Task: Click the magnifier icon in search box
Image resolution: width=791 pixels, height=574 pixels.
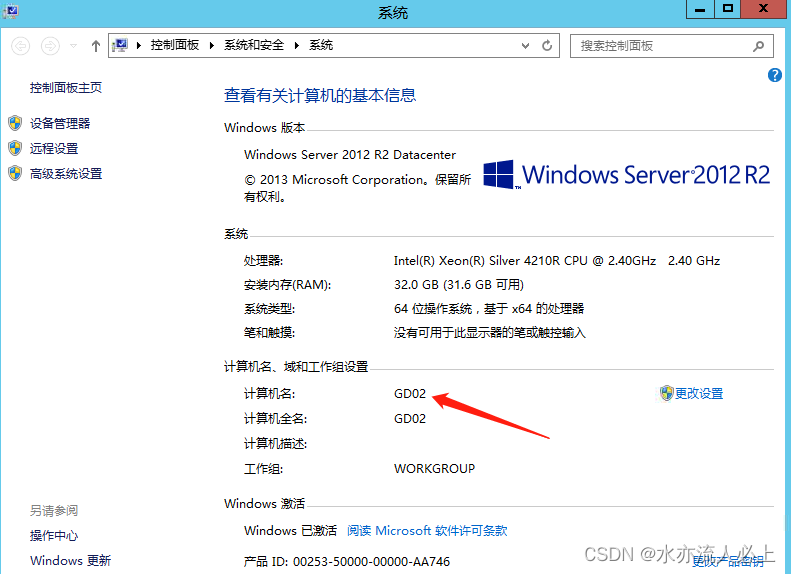Action: point(759,46)
